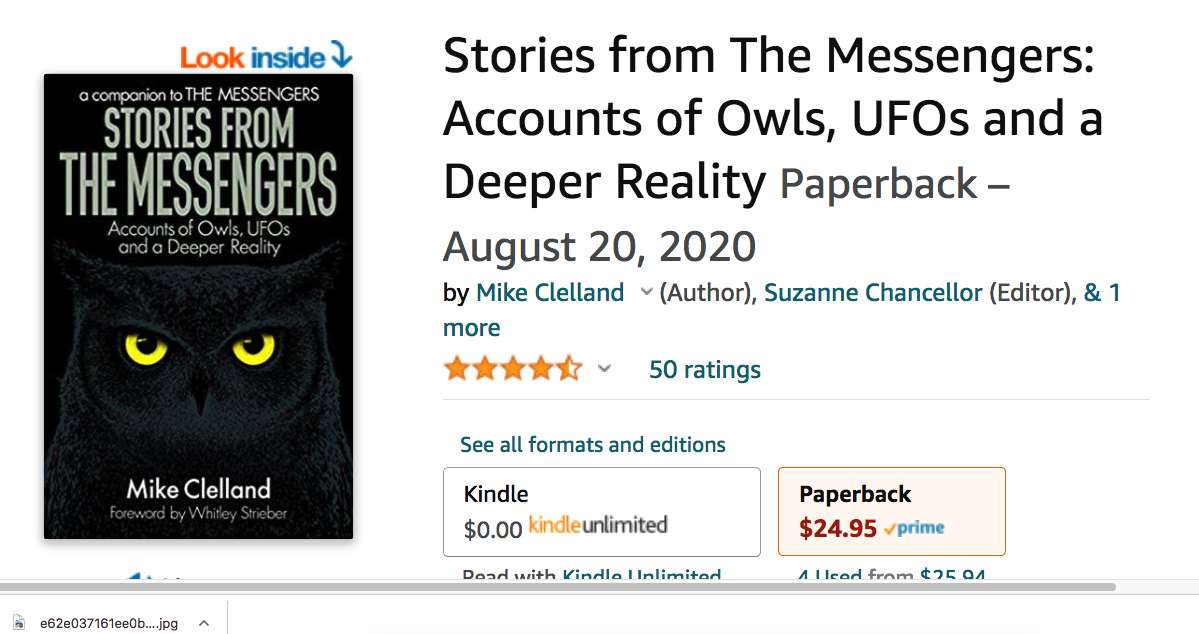Open Suzanne Chancellor editor link
Image resolution: width=1199 pixels, height=634 pixels.
[x=872, y=292]
